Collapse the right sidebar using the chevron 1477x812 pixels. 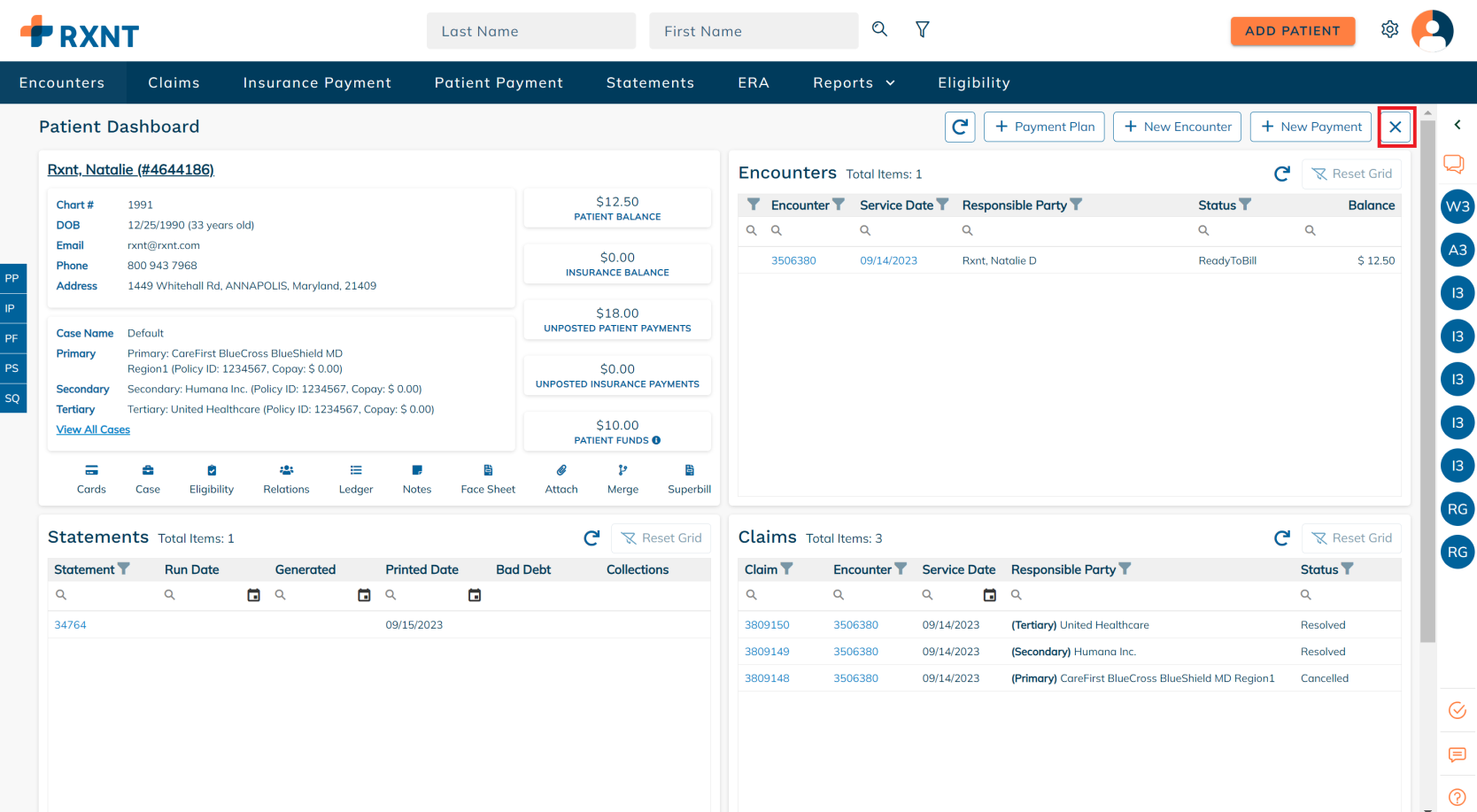[x=1458, y=125]
